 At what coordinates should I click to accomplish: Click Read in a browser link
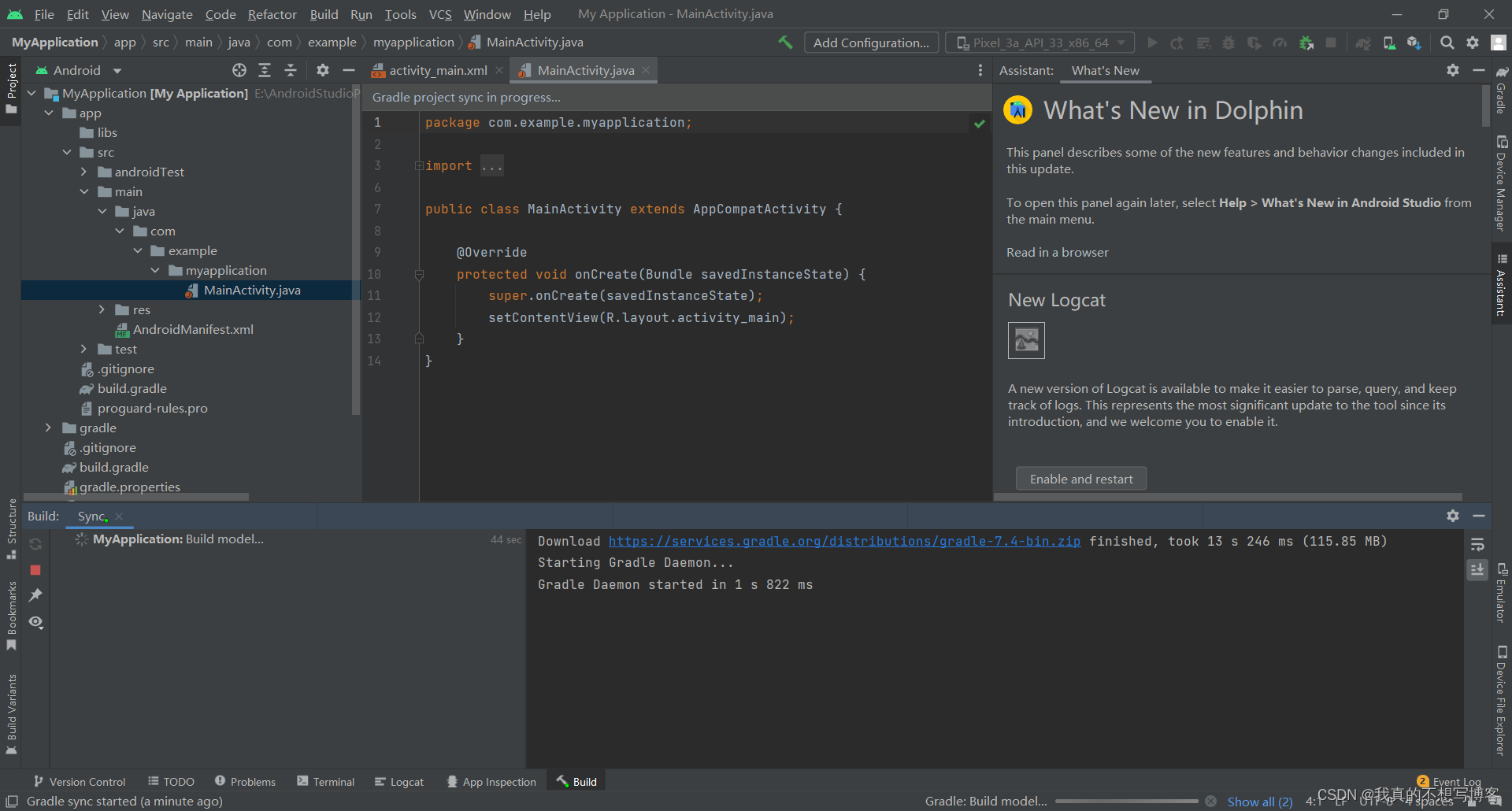pyautogui.click(x=1057, y=252)
